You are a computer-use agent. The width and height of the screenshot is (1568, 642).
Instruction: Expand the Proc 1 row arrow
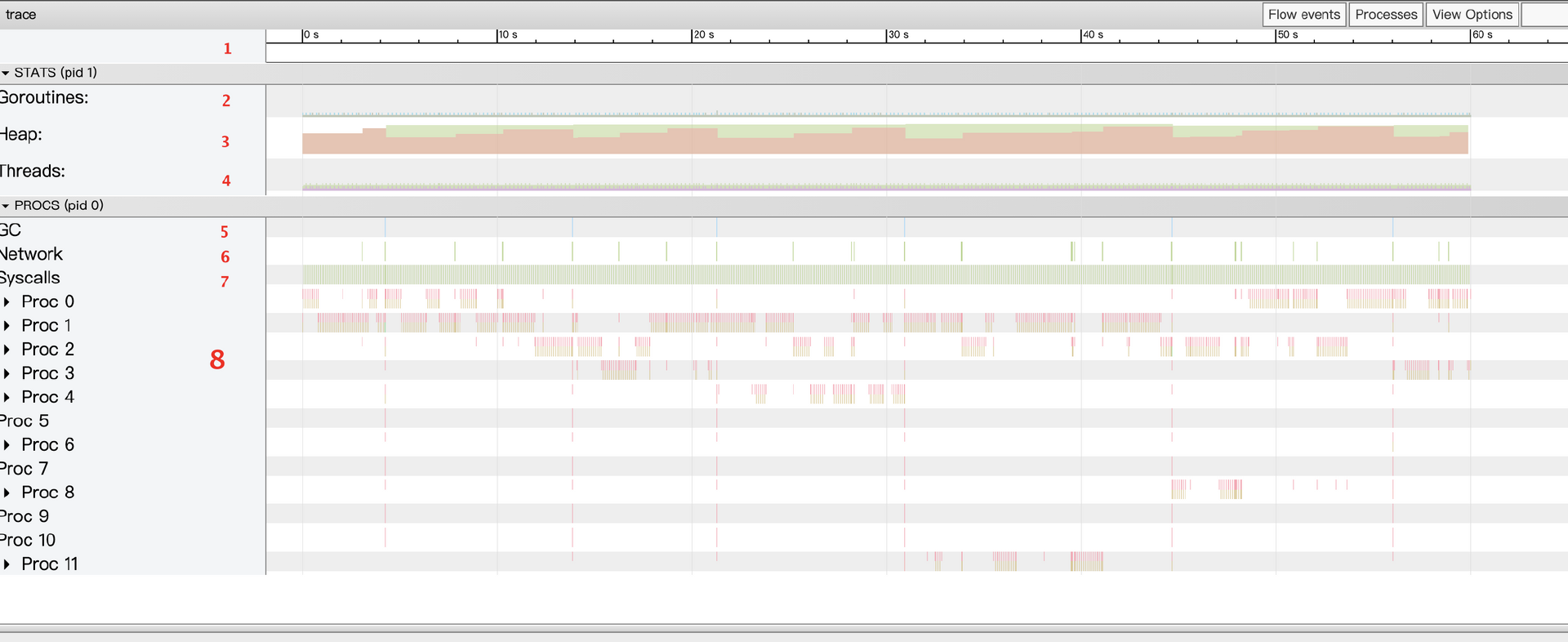(x=7, y=326)
